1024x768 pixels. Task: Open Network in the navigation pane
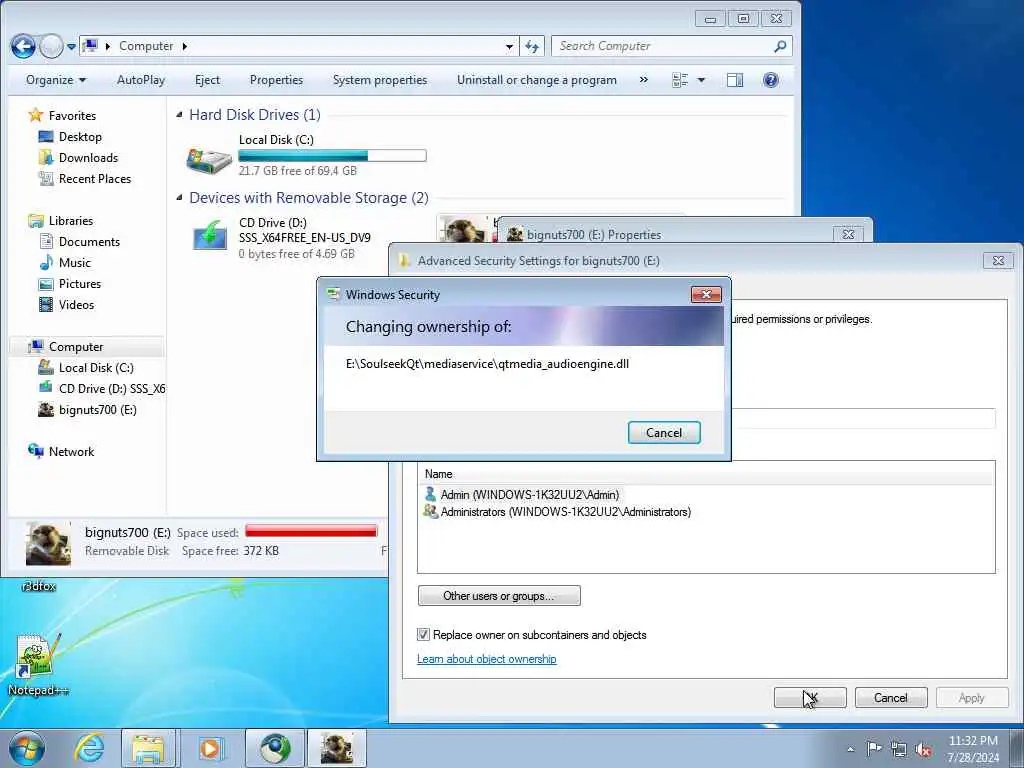coord(71,451)
